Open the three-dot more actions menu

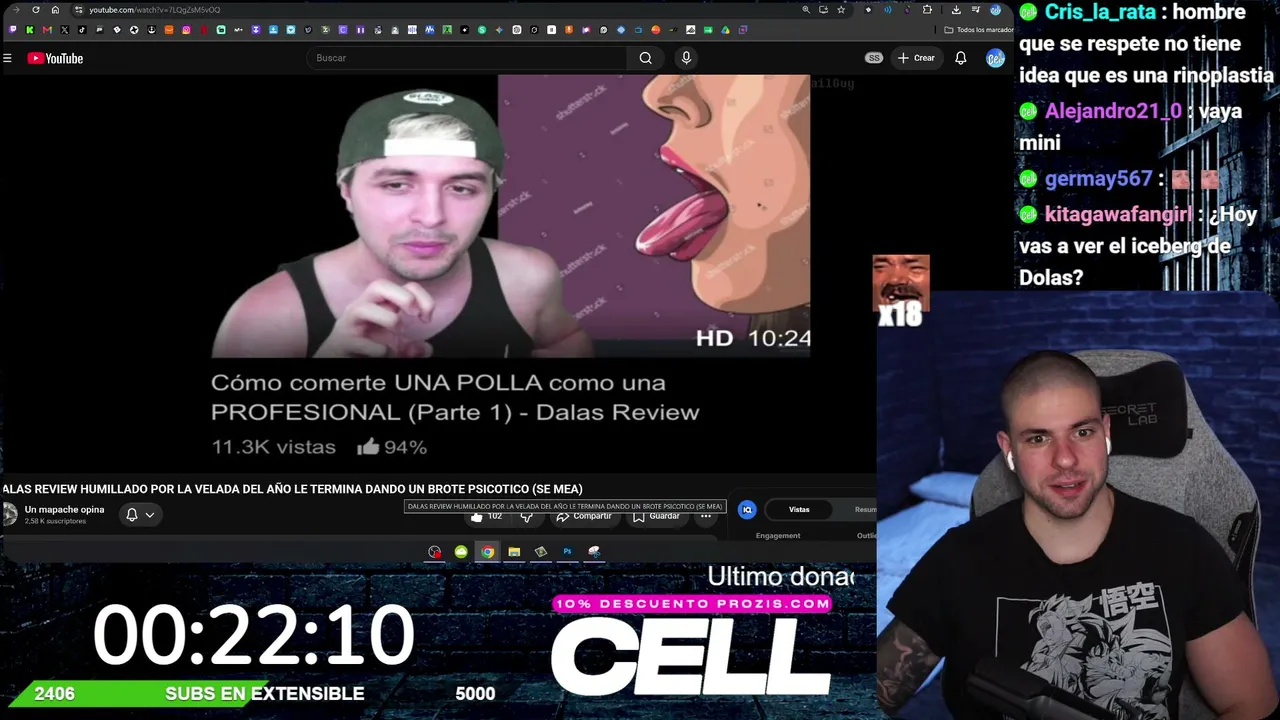[x=706, y=516]
